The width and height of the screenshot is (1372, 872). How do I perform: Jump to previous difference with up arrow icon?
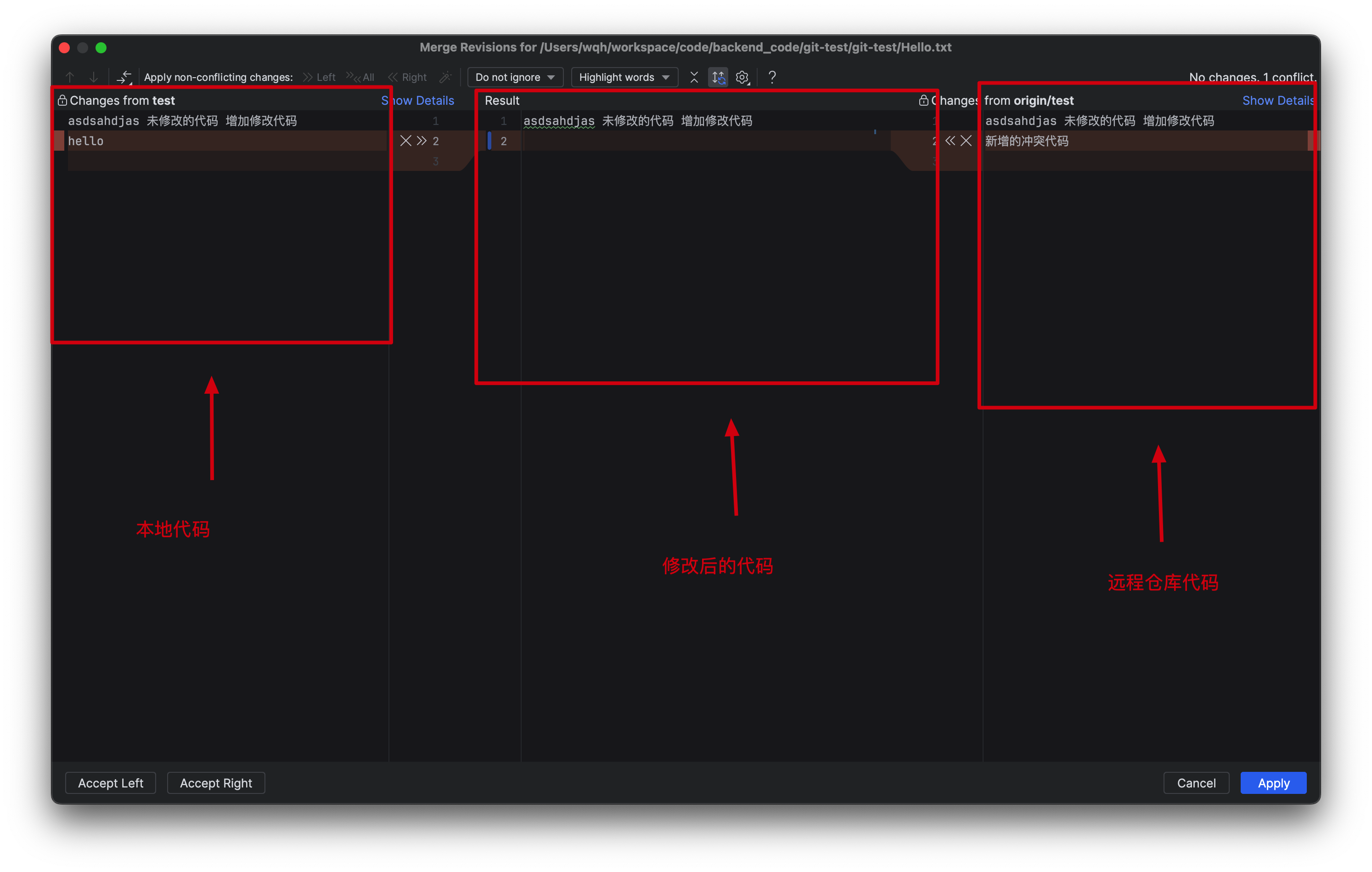(x=69, y=77)
